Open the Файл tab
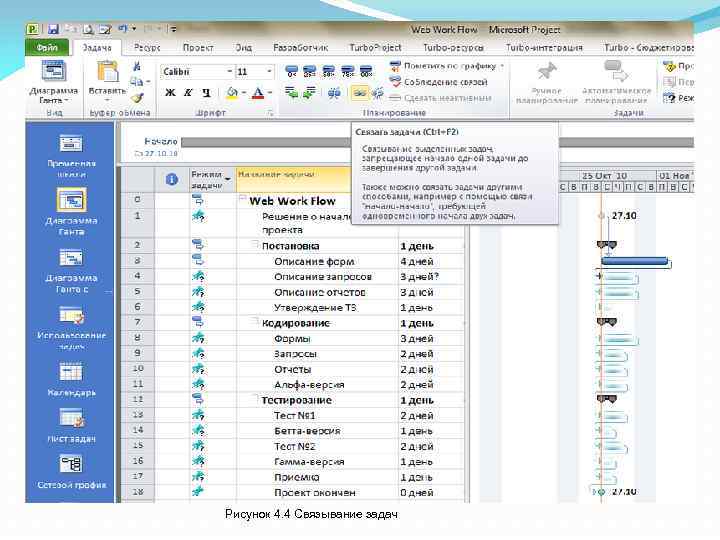Viewport: 720px width, 540px height. pyautogui.click(x=47, y=47)
